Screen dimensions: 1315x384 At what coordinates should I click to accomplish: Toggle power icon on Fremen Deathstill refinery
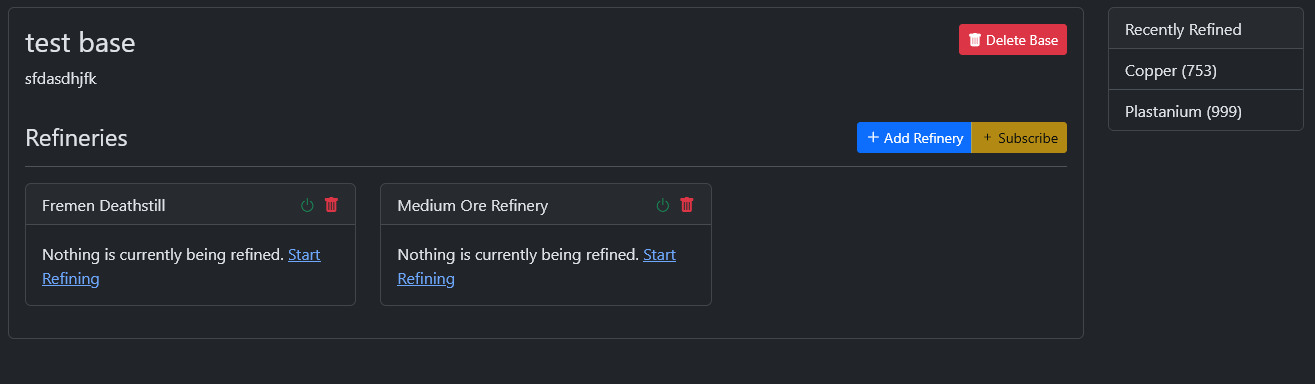307,205
